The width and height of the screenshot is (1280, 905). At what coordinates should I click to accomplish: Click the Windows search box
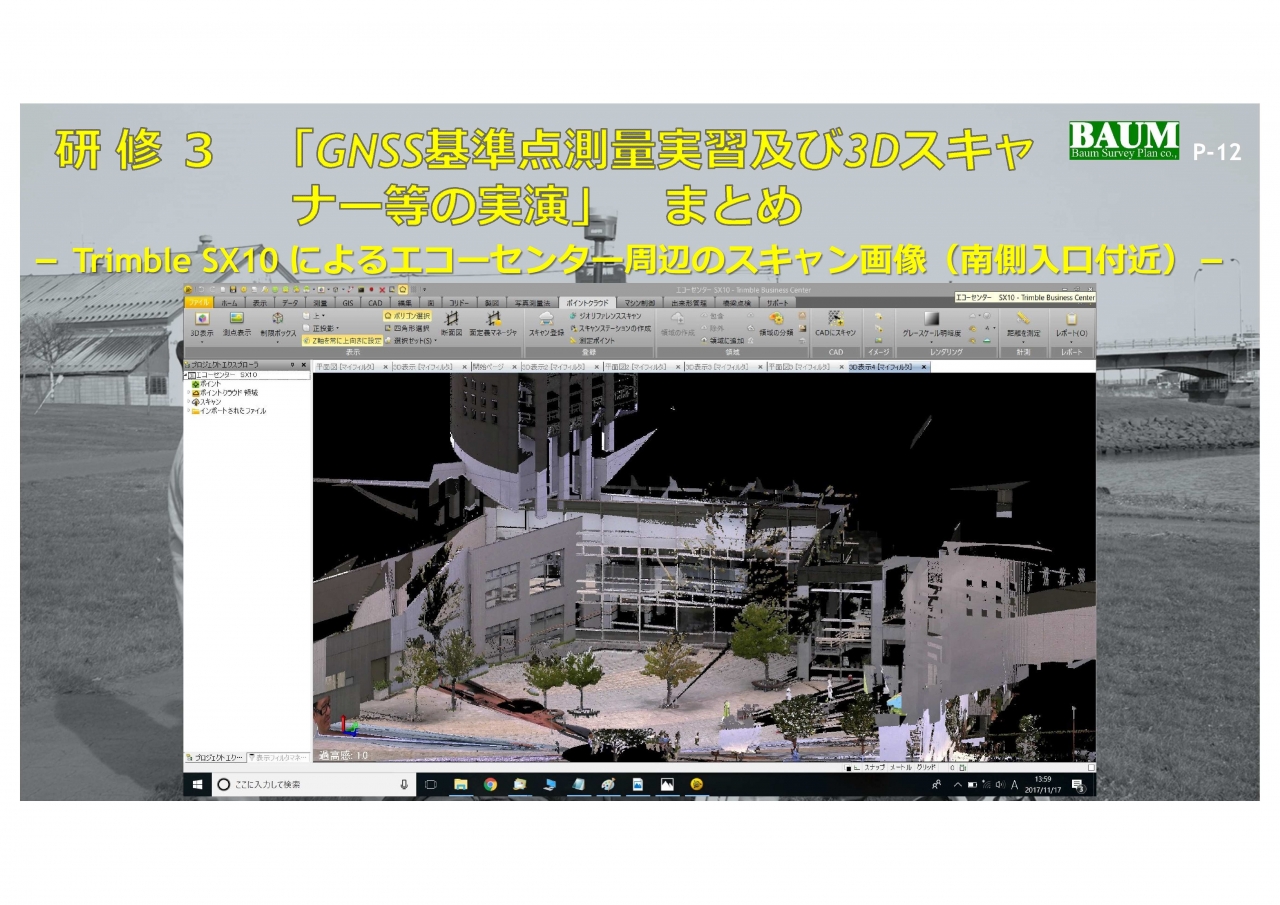(x=314, y=784)
